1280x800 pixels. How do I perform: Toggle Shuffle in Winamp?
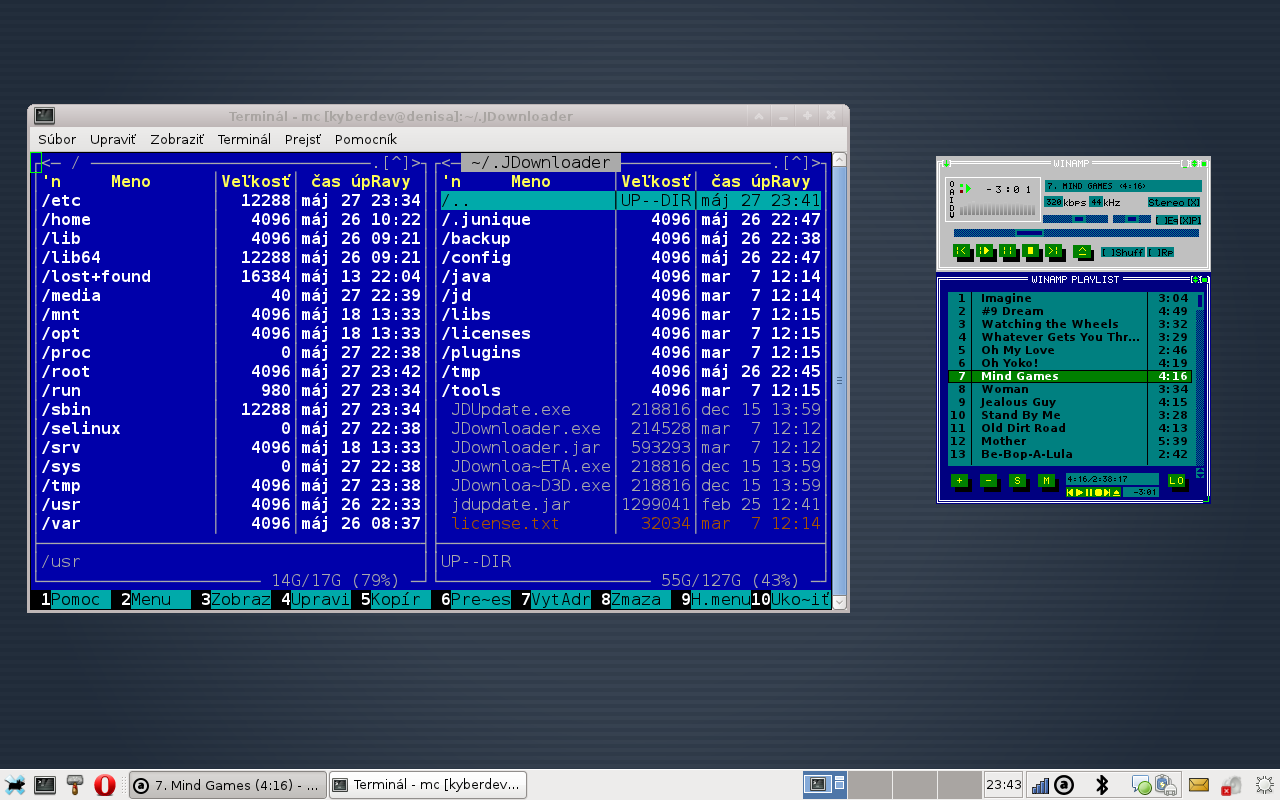pos(1123,252)
